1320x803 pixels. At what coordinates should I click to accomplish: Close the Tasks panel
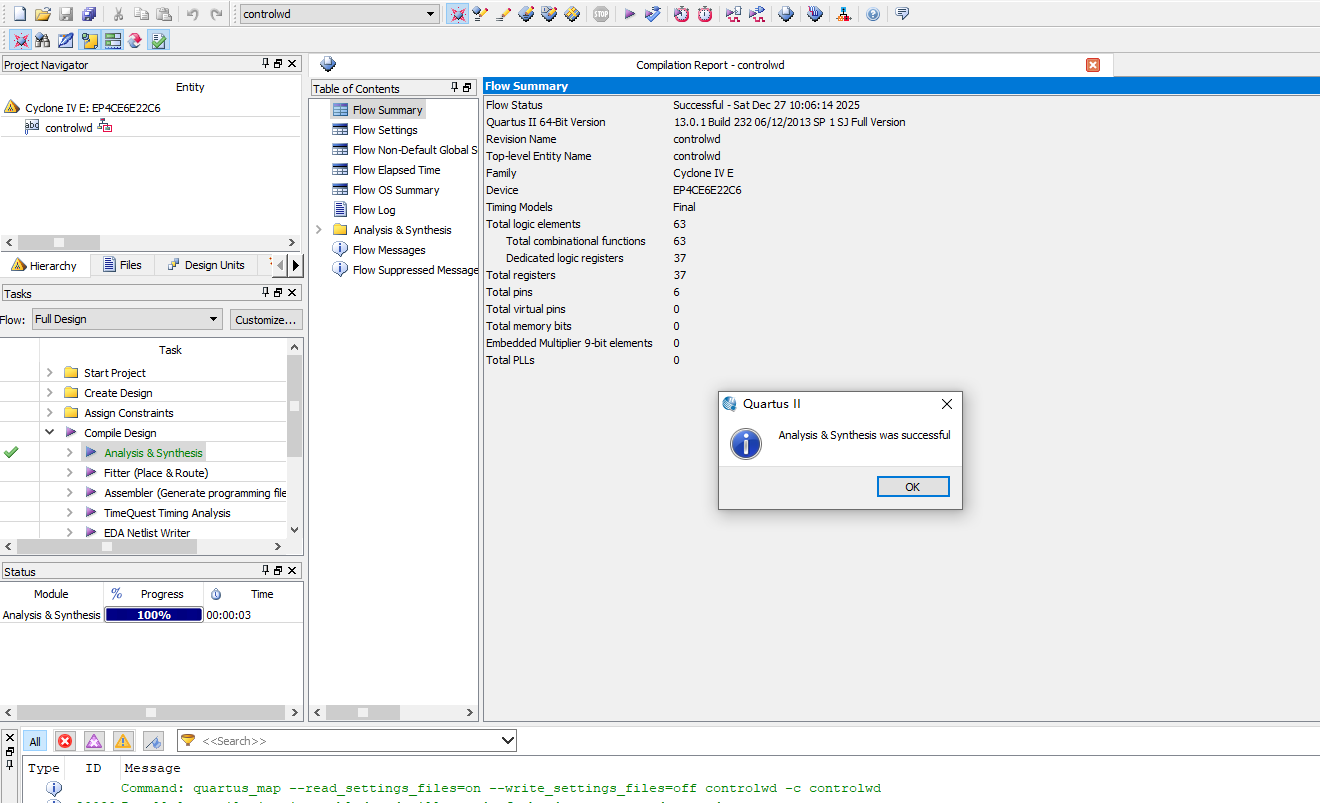pyautogui.click(x=292, y=293)
